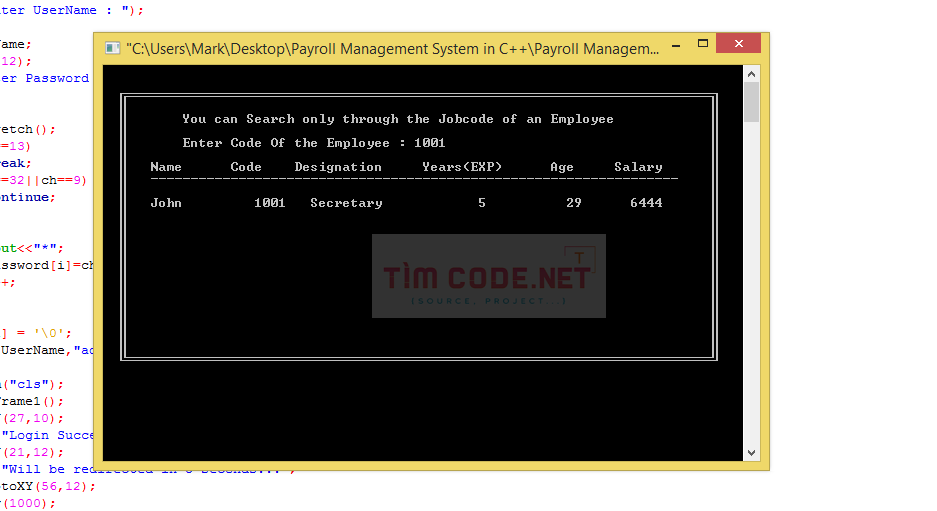Click the 'ntinue;' code line in editor
The image size is (937, 511).
[27, 197]
